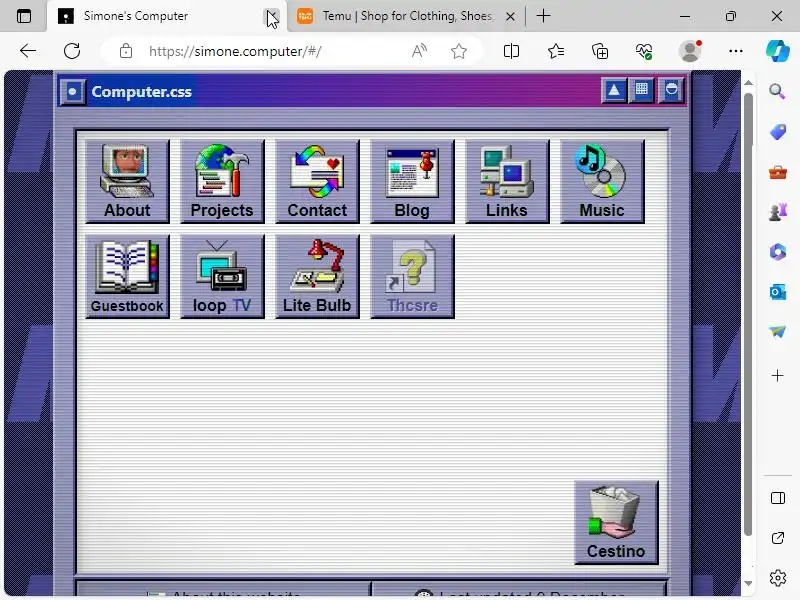This screenshot has width=800, height=600.
Task: Open the Guestbook icon
Action: tap(127, 276)
